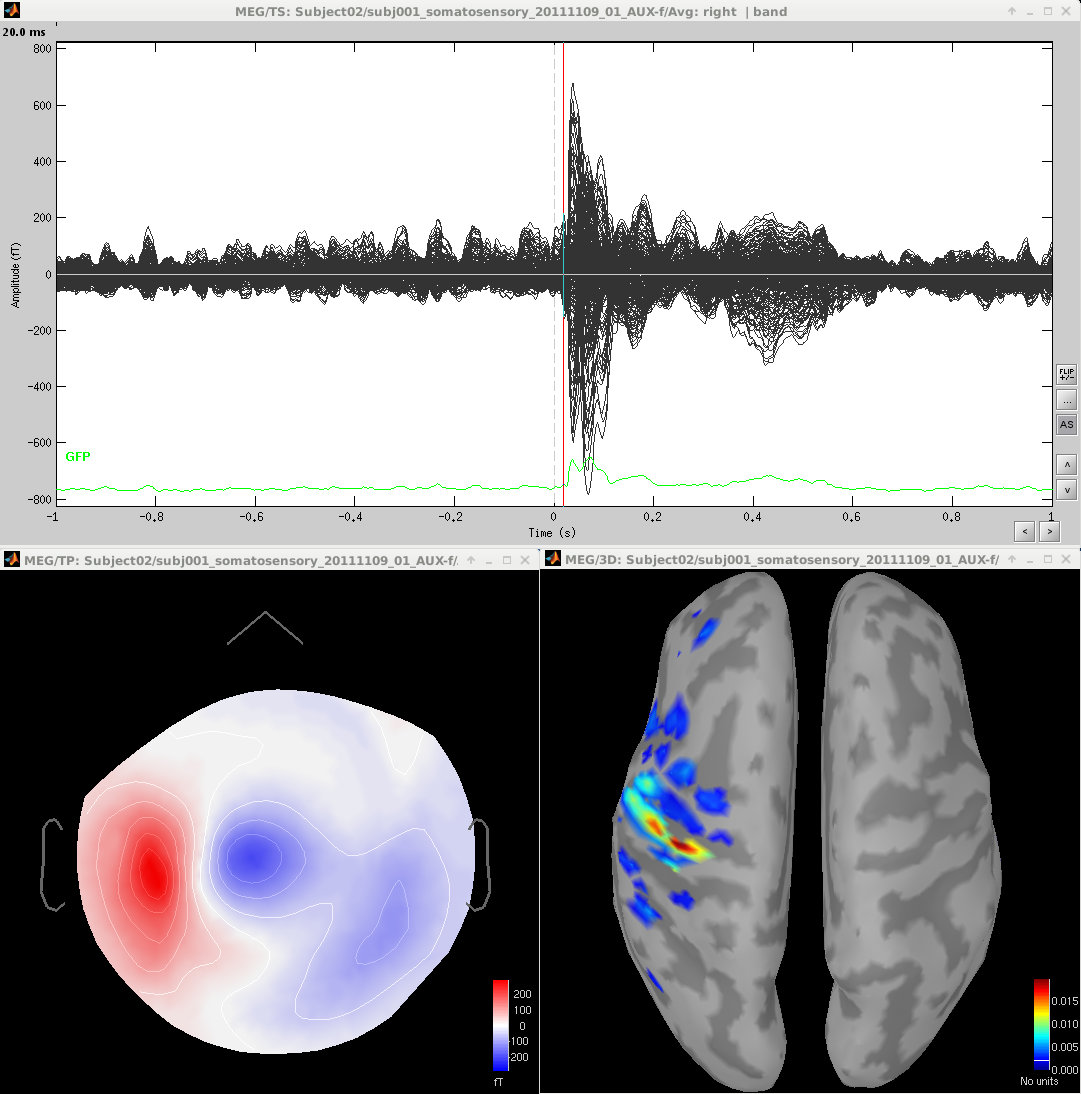
Task: Click the MATLAB icon in MEG/3D window title
Action: pyautogui.click(x=552, y=559)
